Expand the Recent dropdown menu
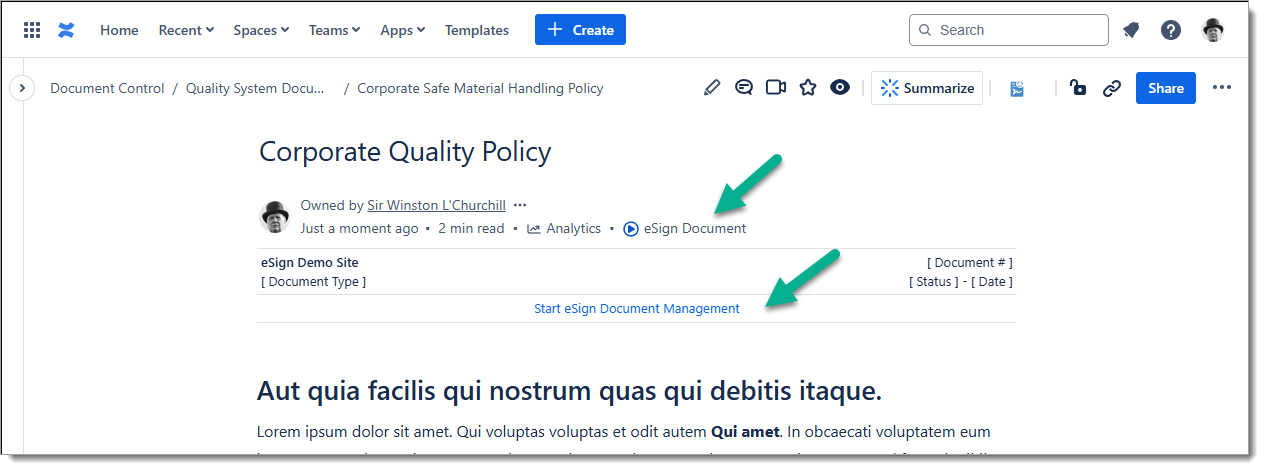Image resolution: width=1264 pixels, height=470 pixels. [x=186, y=30]
